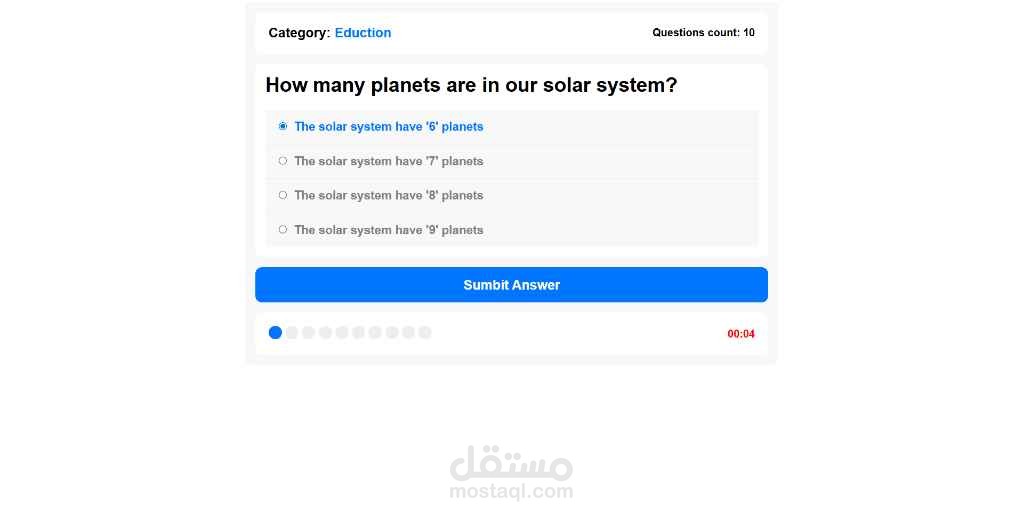Select the radio button for '7' planets
Viewport: 1023px width, 512px height.
click(282, 160)
